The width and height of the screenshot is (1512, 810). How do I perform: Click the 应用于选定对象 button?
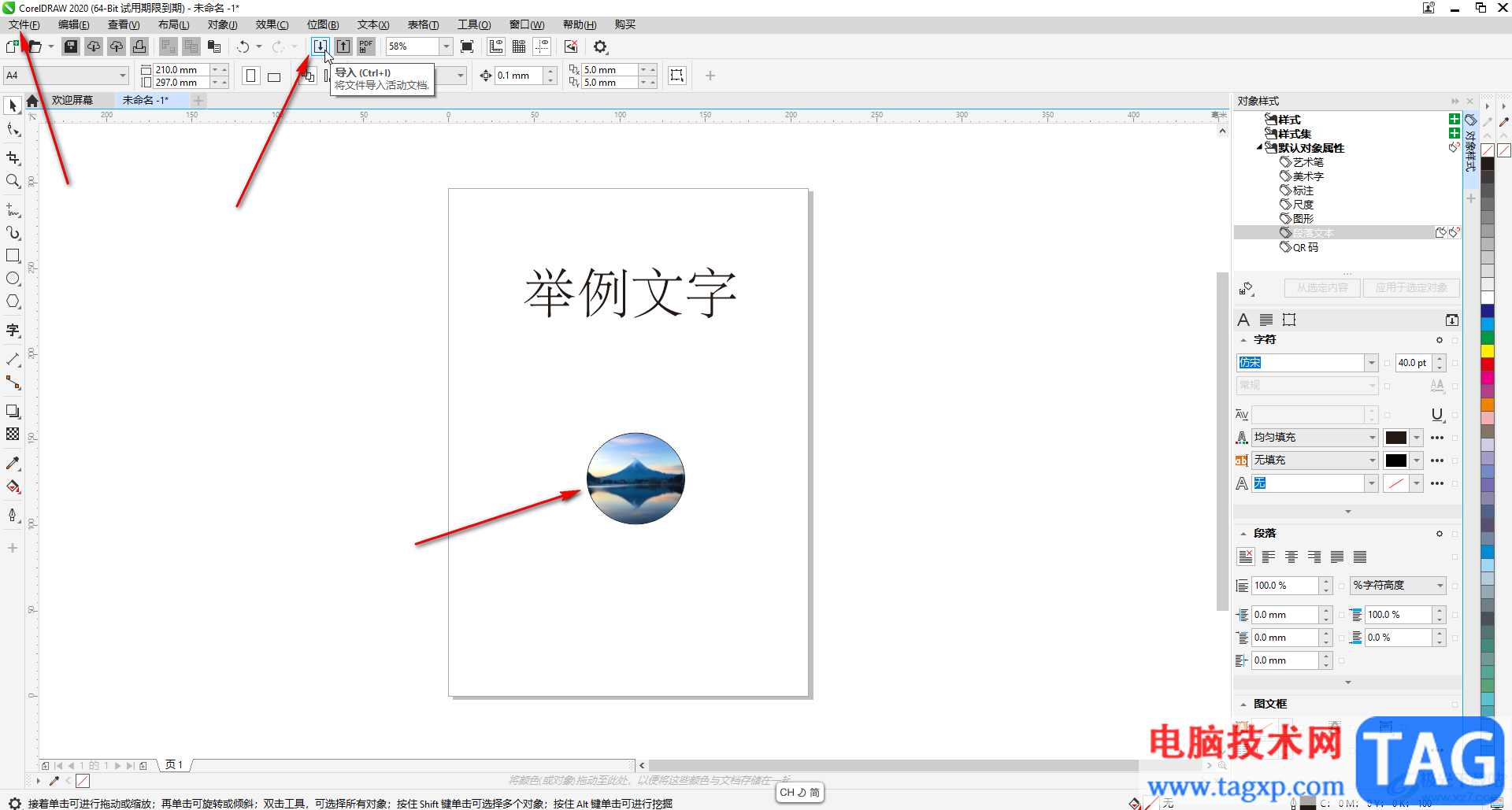pos(1411,288)
